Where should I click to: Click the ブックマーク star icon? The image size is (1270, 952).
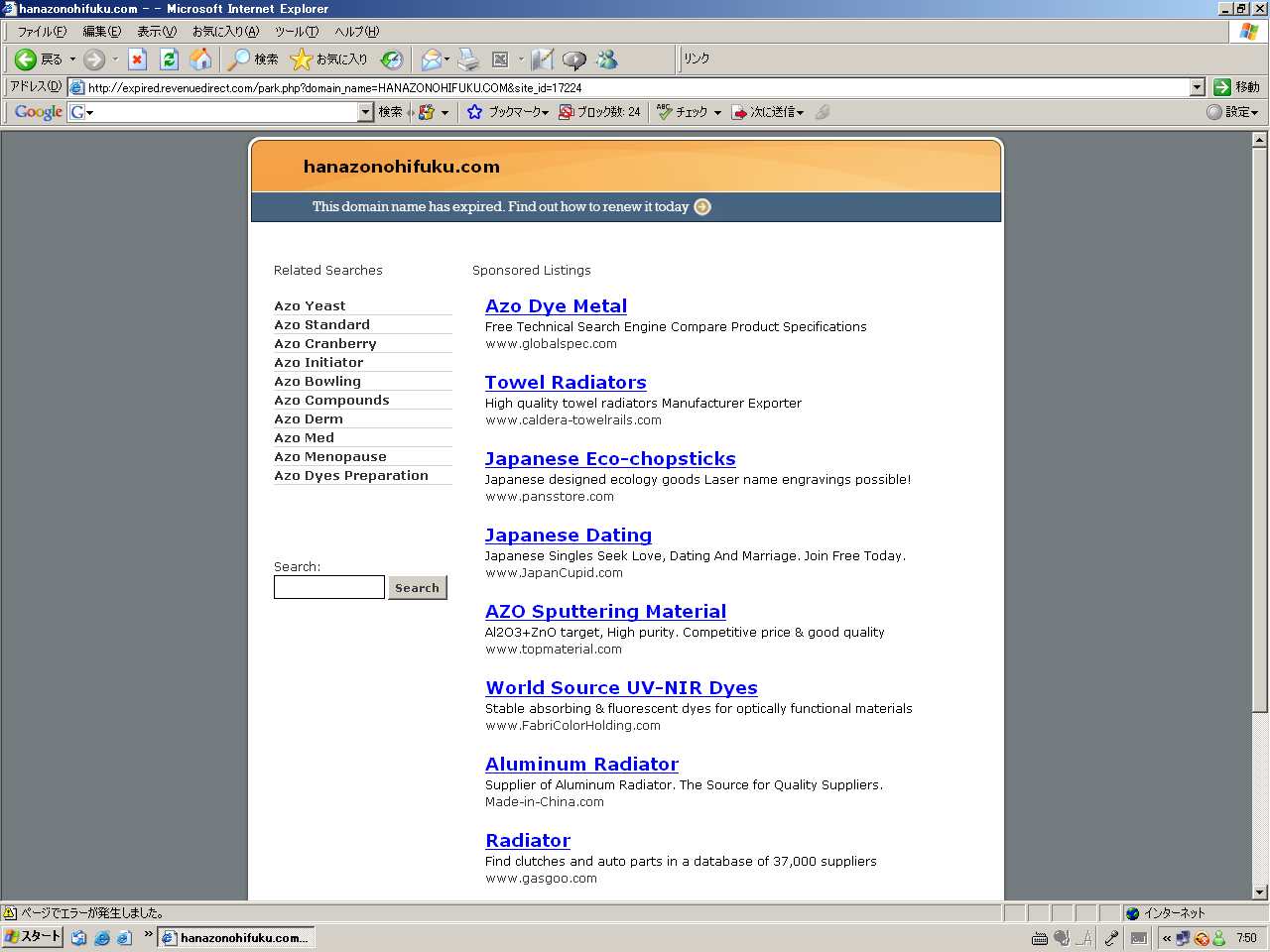(x=475, y=112)
